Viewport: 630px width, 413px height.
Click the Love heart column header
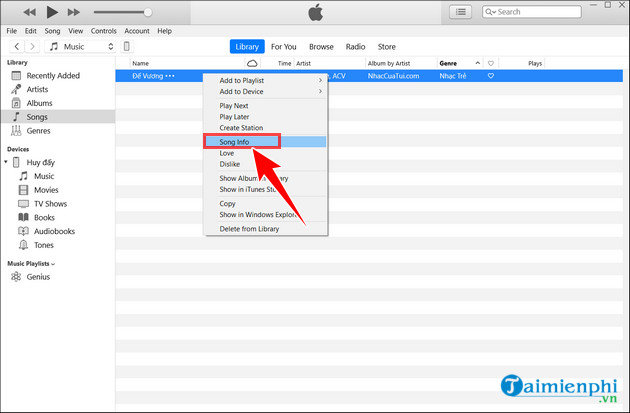(x=491, y=63)
